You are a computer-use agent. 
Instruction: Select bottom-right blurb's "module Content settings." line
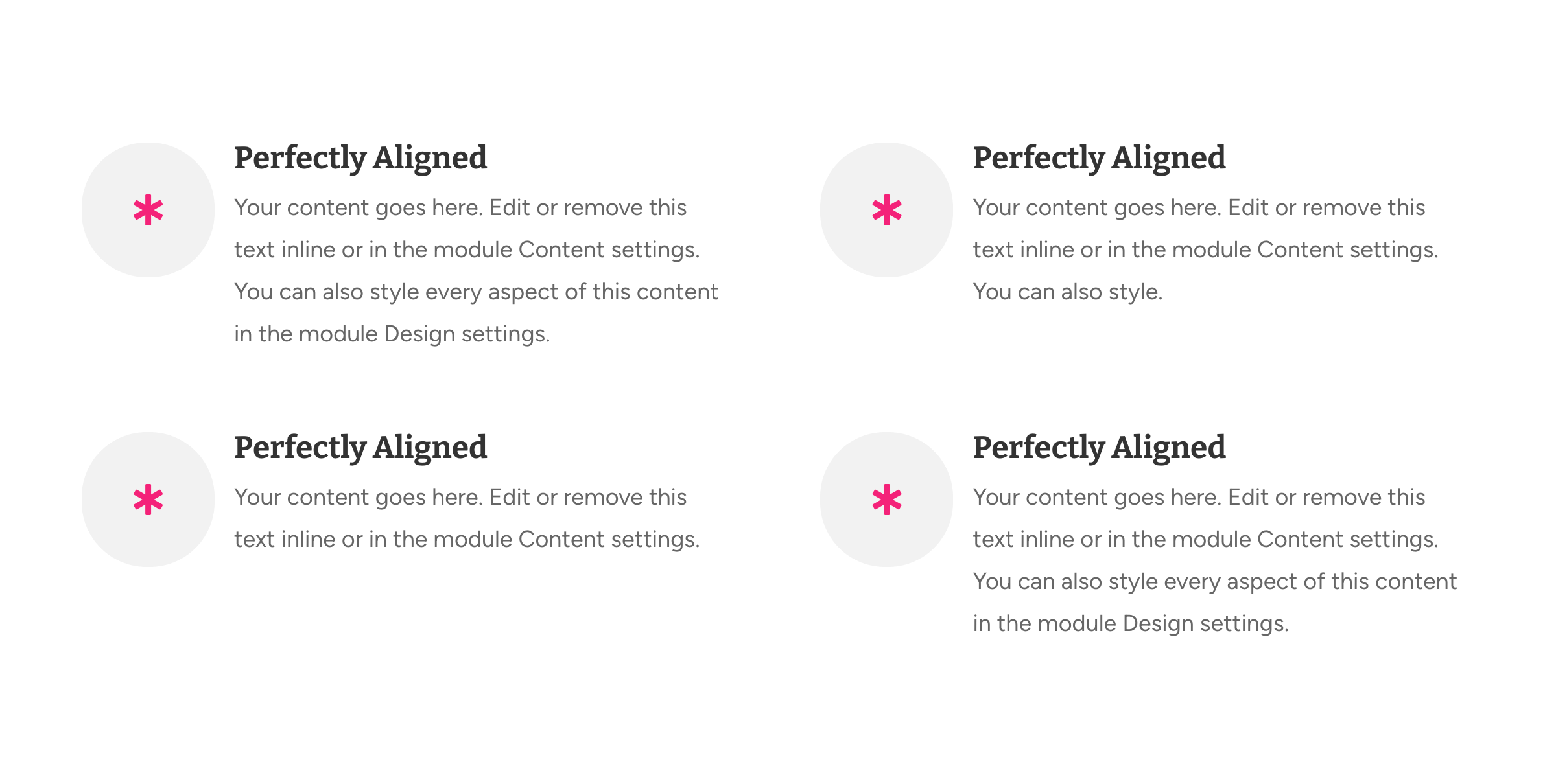coord(1206,540)
